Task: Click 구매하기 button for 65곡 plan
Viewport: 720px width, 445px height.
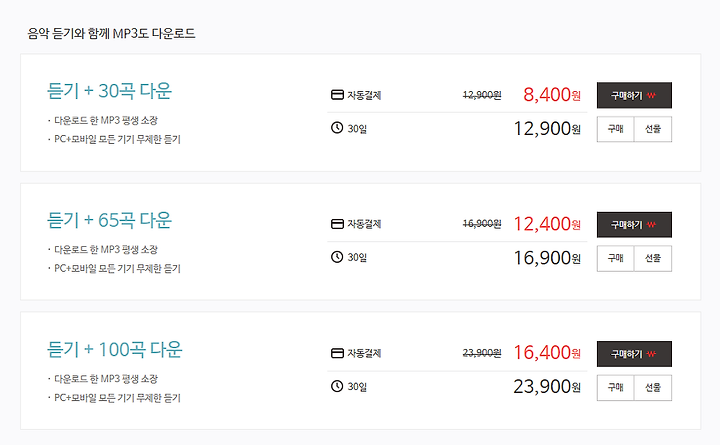Action: point(634,225)
